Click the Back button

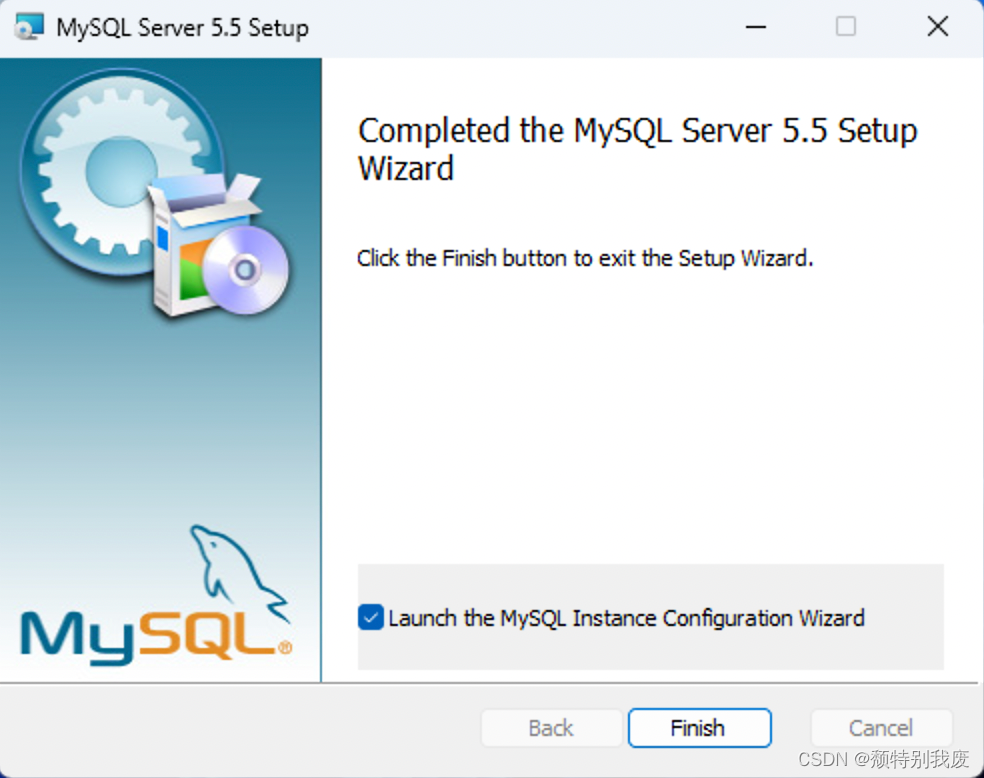click(x=551, y=728)
